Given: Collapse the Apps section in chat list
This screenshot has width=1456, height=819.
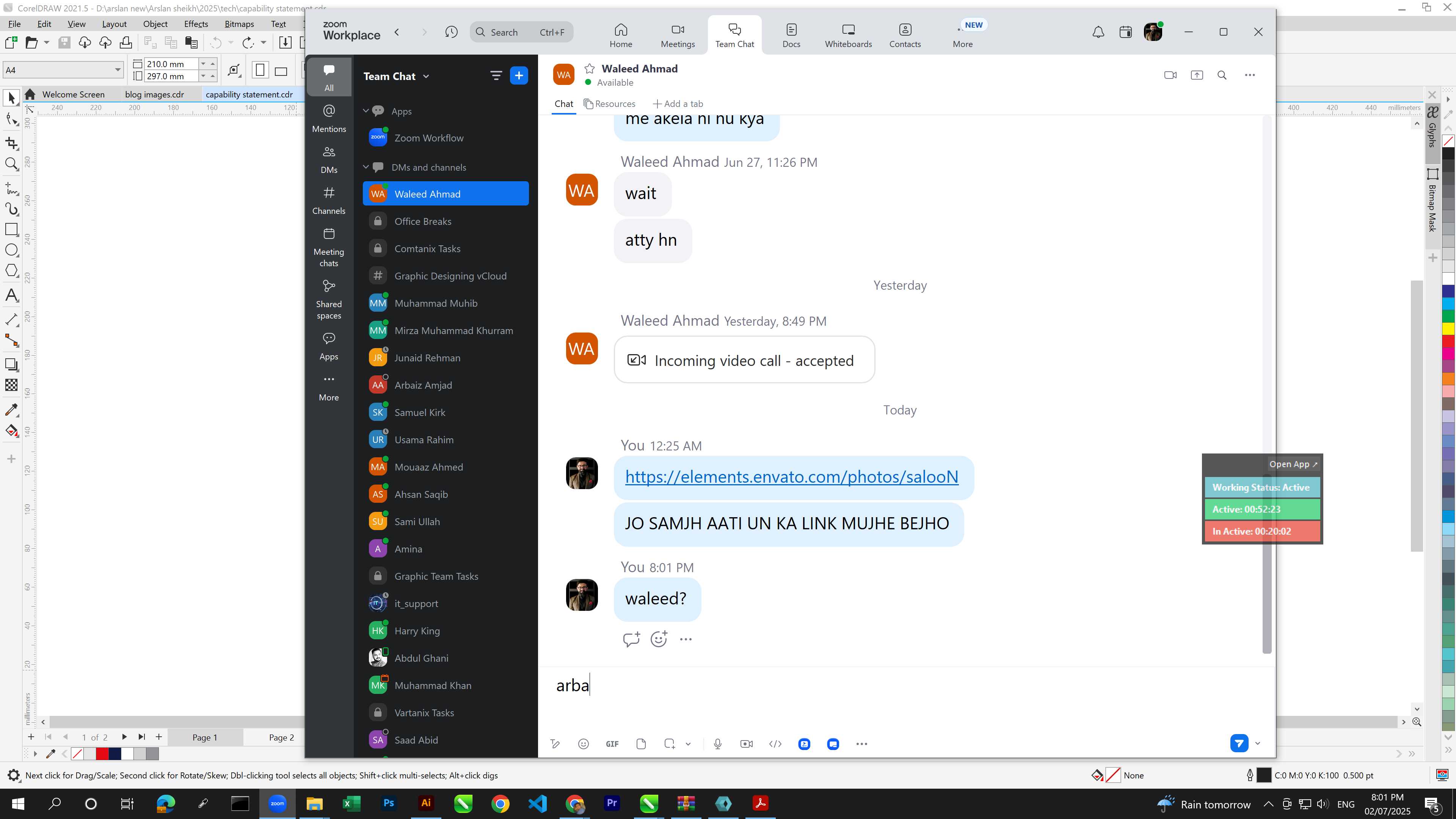Looking at the screenshot, I should [x=366, y=111].
